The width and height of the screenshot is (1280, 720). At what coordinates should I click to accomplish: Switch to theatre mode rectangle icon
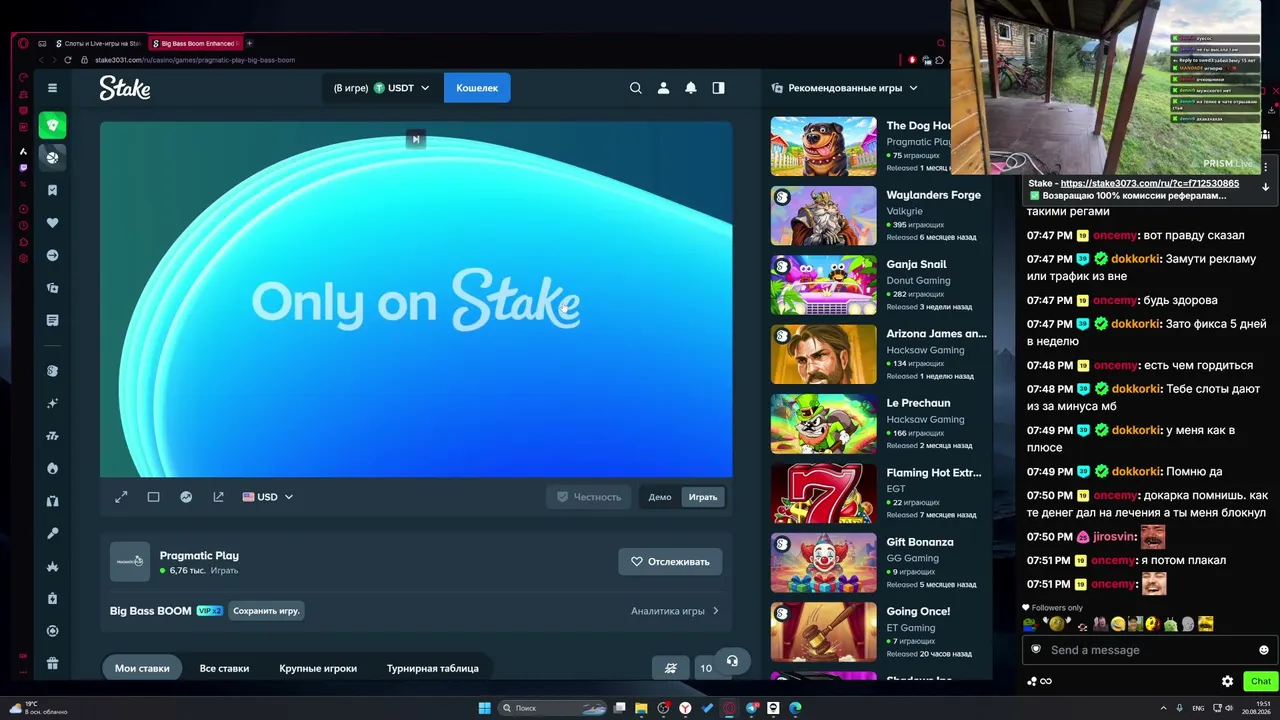pyautogui.click(x=154, y=497)
